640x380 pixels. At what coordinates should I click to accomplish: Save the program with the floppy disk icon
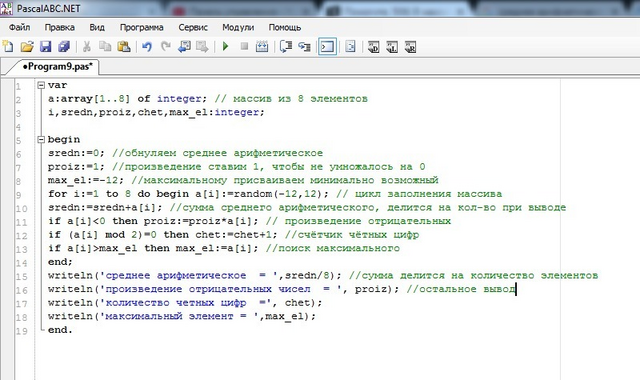click(45, 47)
